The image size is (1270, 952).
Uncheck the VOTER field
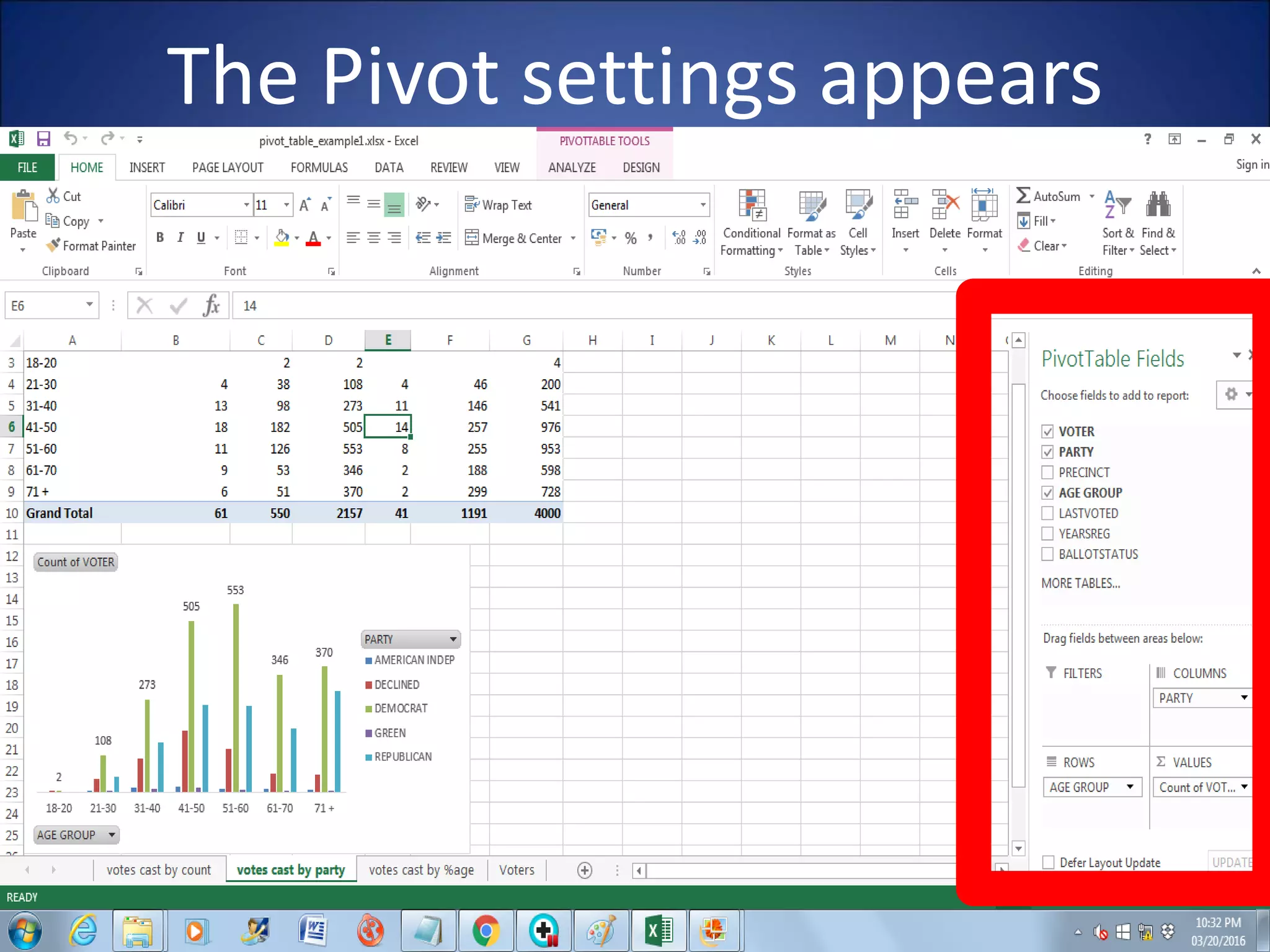tap(1047, 431)
